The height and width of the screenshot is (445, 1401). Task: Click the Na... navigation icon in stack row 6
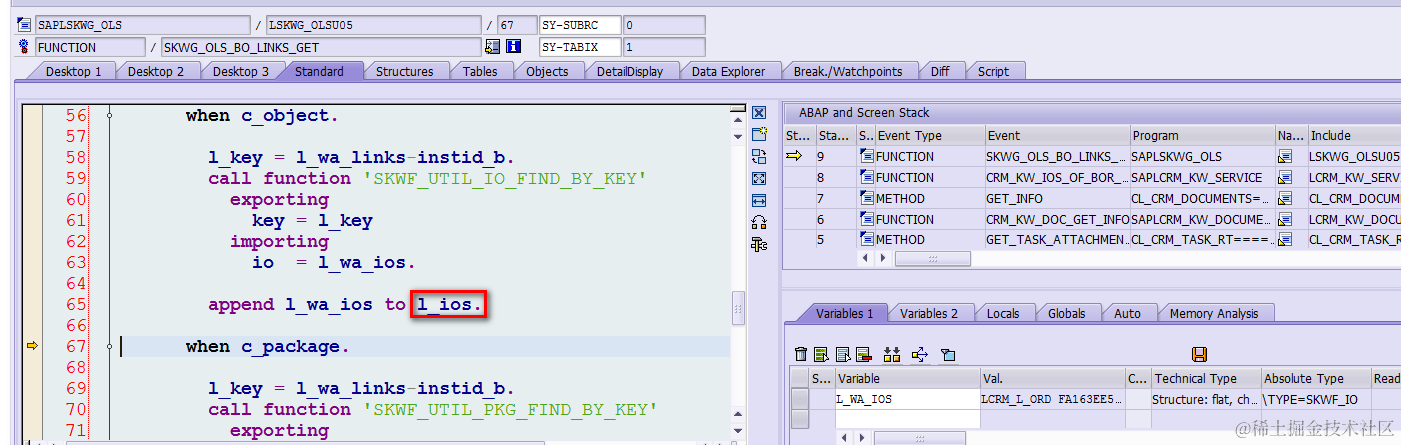point(1286,219)
